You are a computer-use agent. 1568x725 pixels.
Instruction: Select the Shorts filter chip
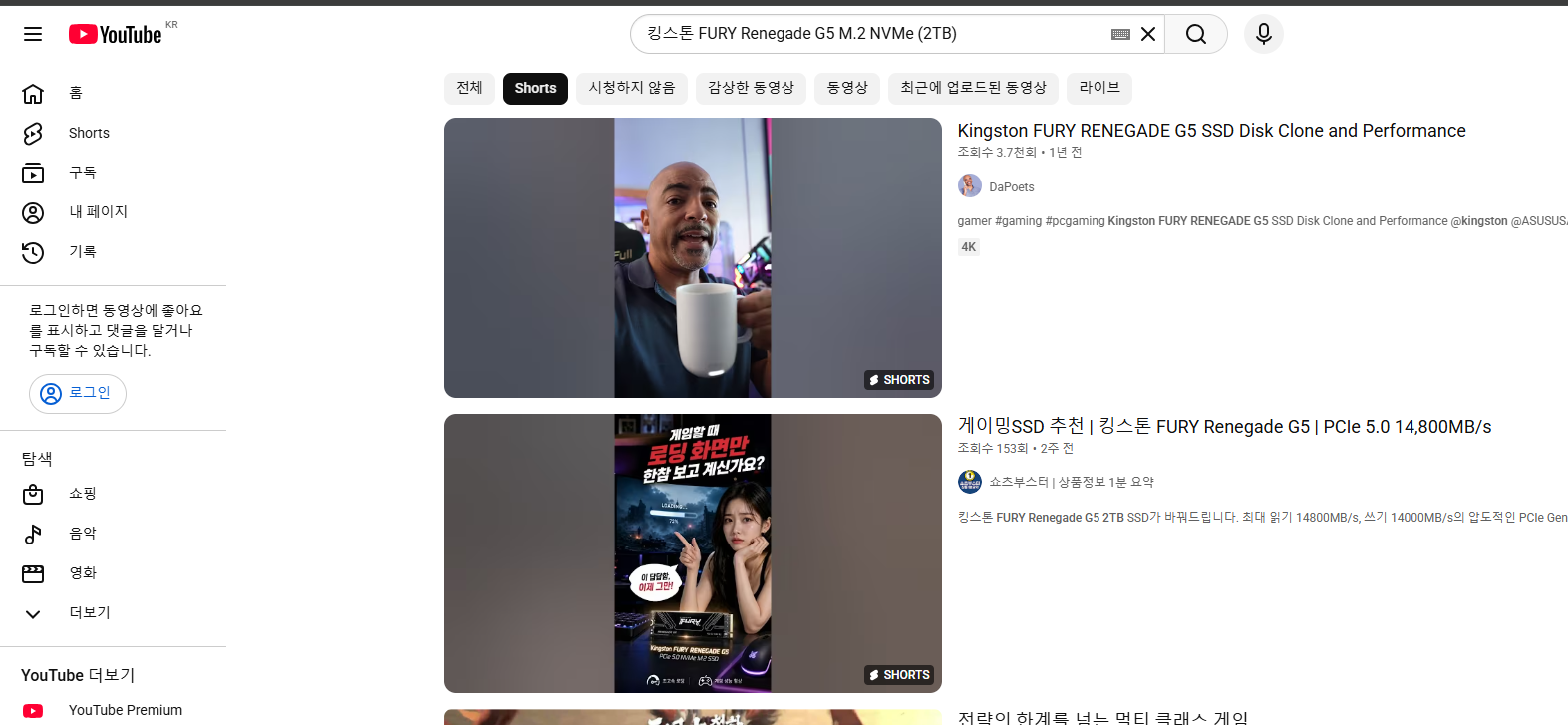point(535,88)
